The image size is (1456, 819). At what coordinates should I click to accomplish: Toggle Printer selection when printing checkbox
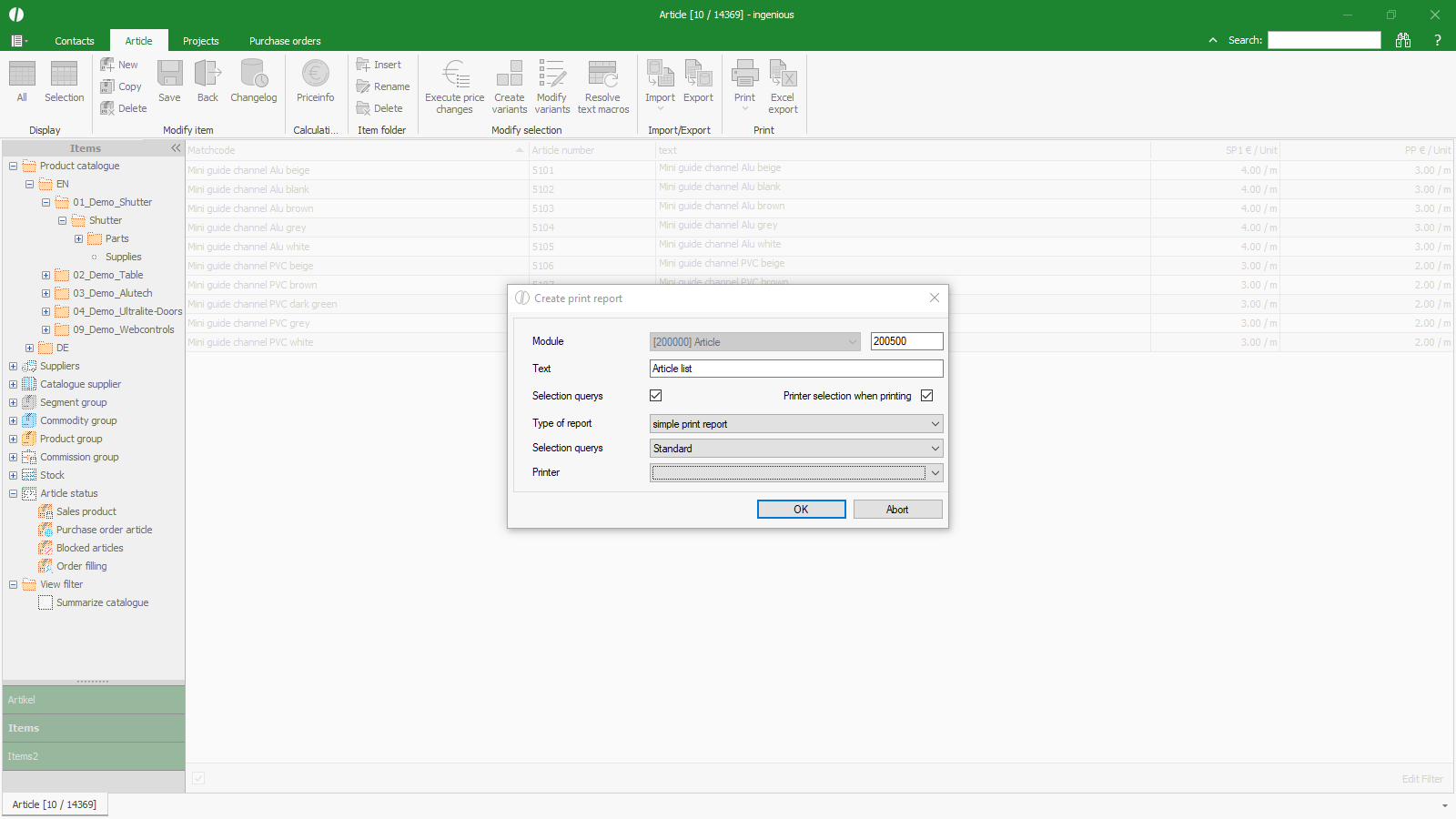coord(926,396)
